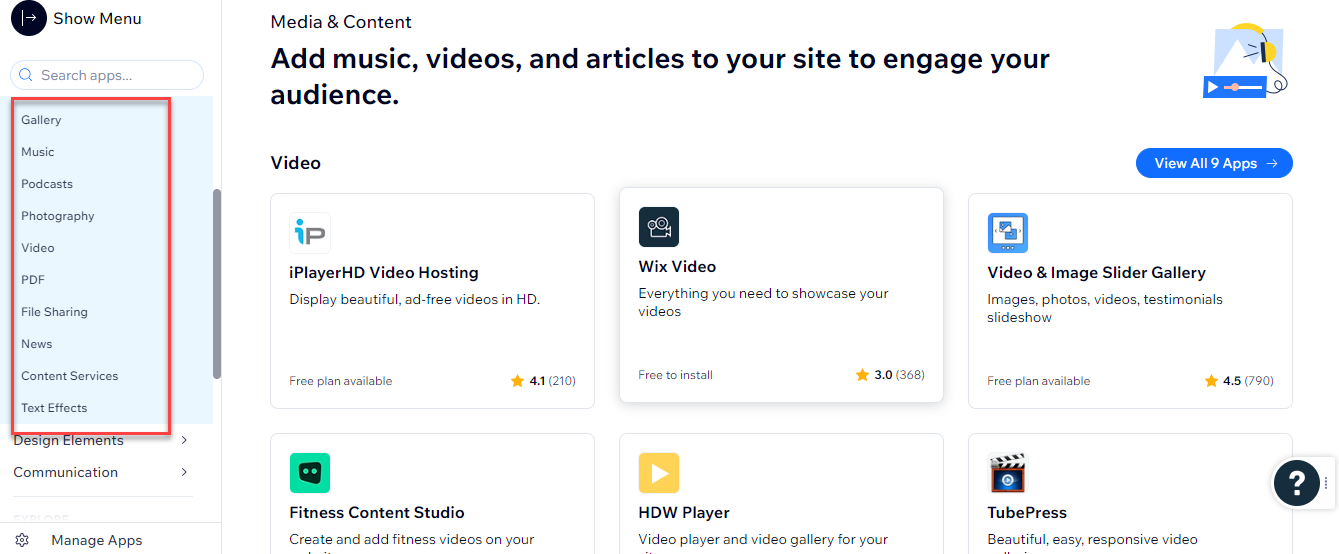Click the star rating on Slider Gallery card
The width and height of the screenshot is (1339, 554).
point(1213,381)
